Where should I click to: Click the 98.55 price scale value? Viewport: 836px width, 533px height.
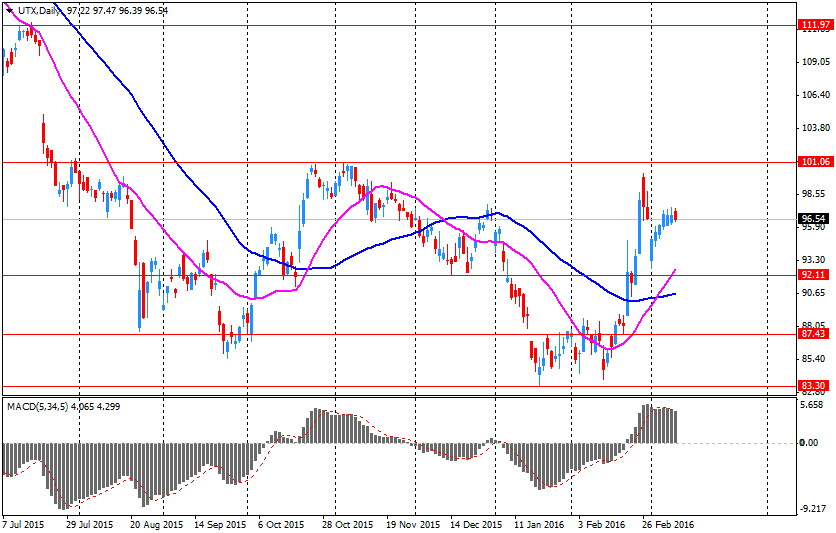click(814, 194)
